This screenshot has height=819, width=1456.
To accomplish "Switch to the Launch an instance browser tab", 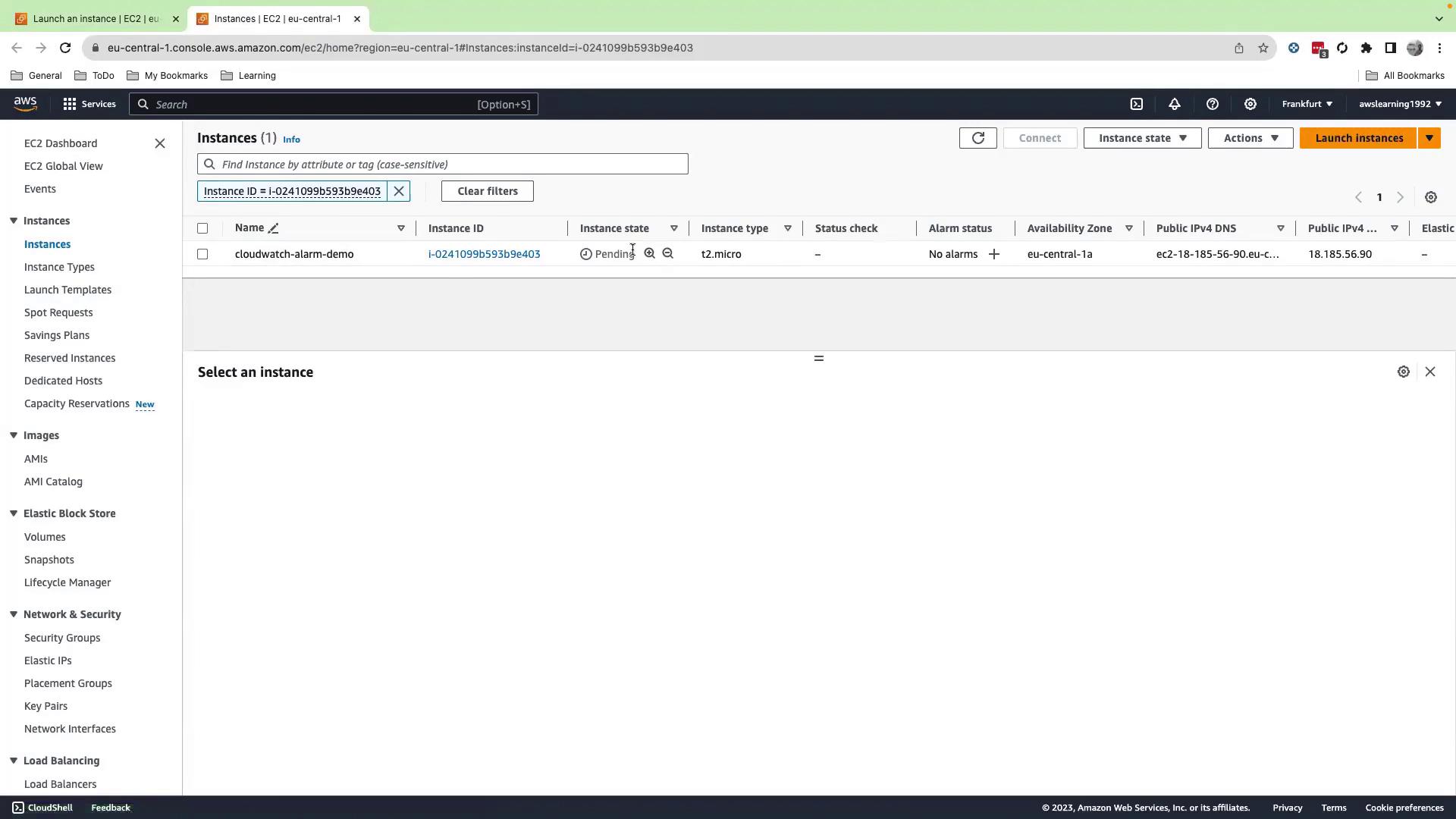I will click(96, 18).
